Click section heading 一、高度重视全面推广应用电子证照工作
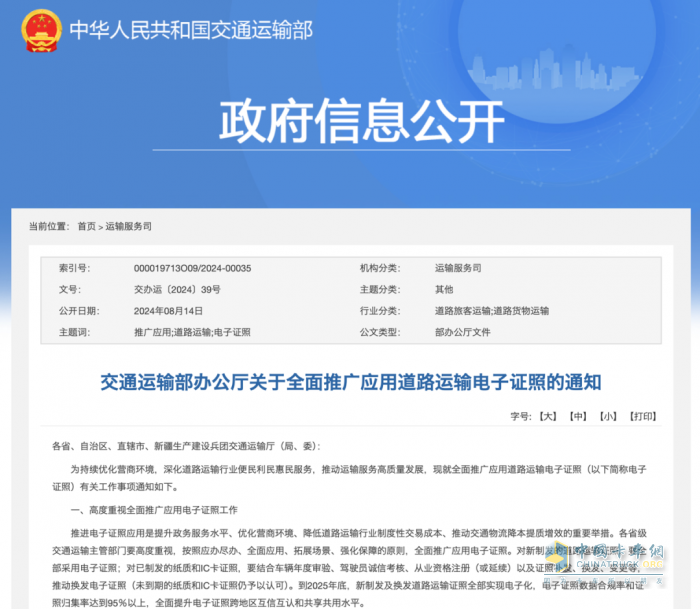The width and height of the screenshot is (700, 609). tap(154, 510)
